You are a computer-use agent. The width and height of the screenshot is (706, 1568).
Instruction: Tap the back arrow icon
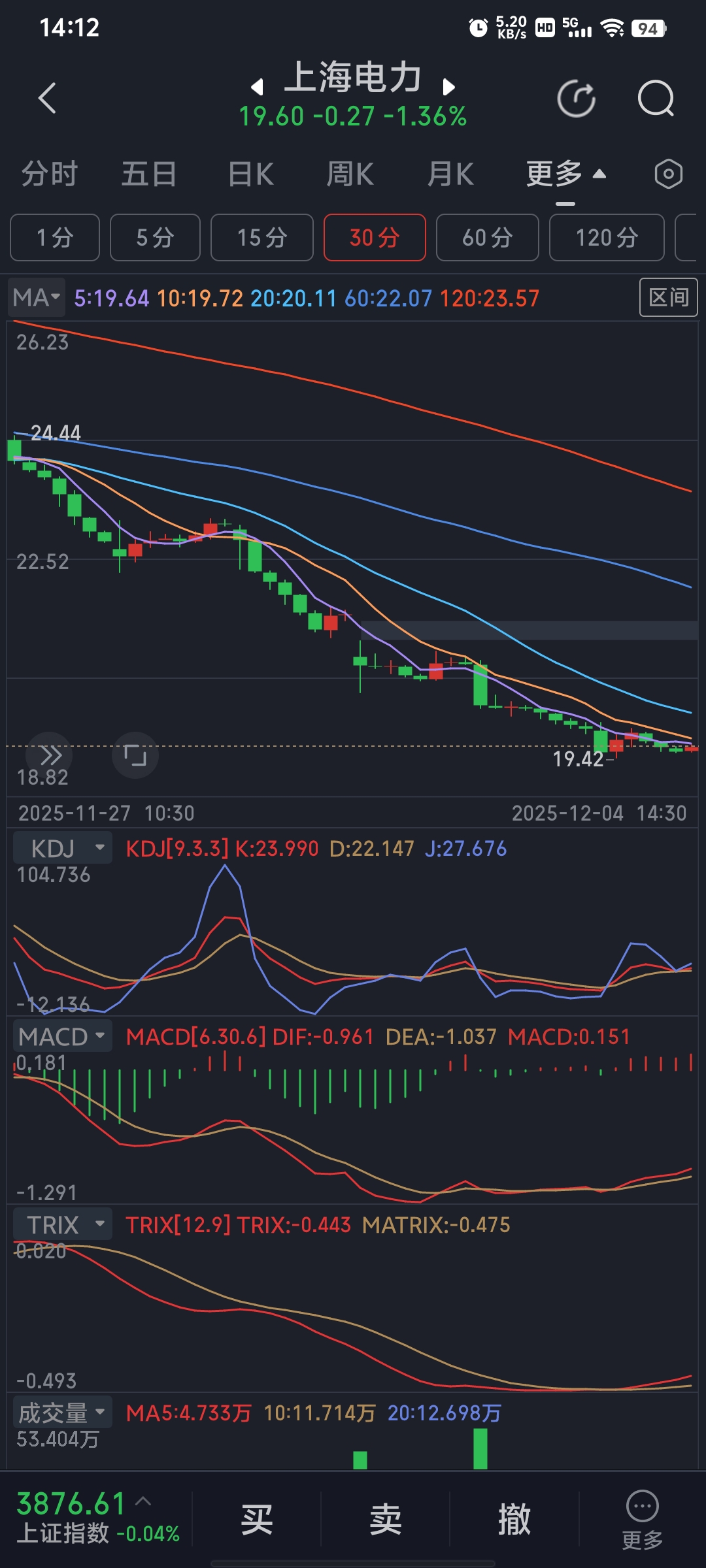point(47,99)
